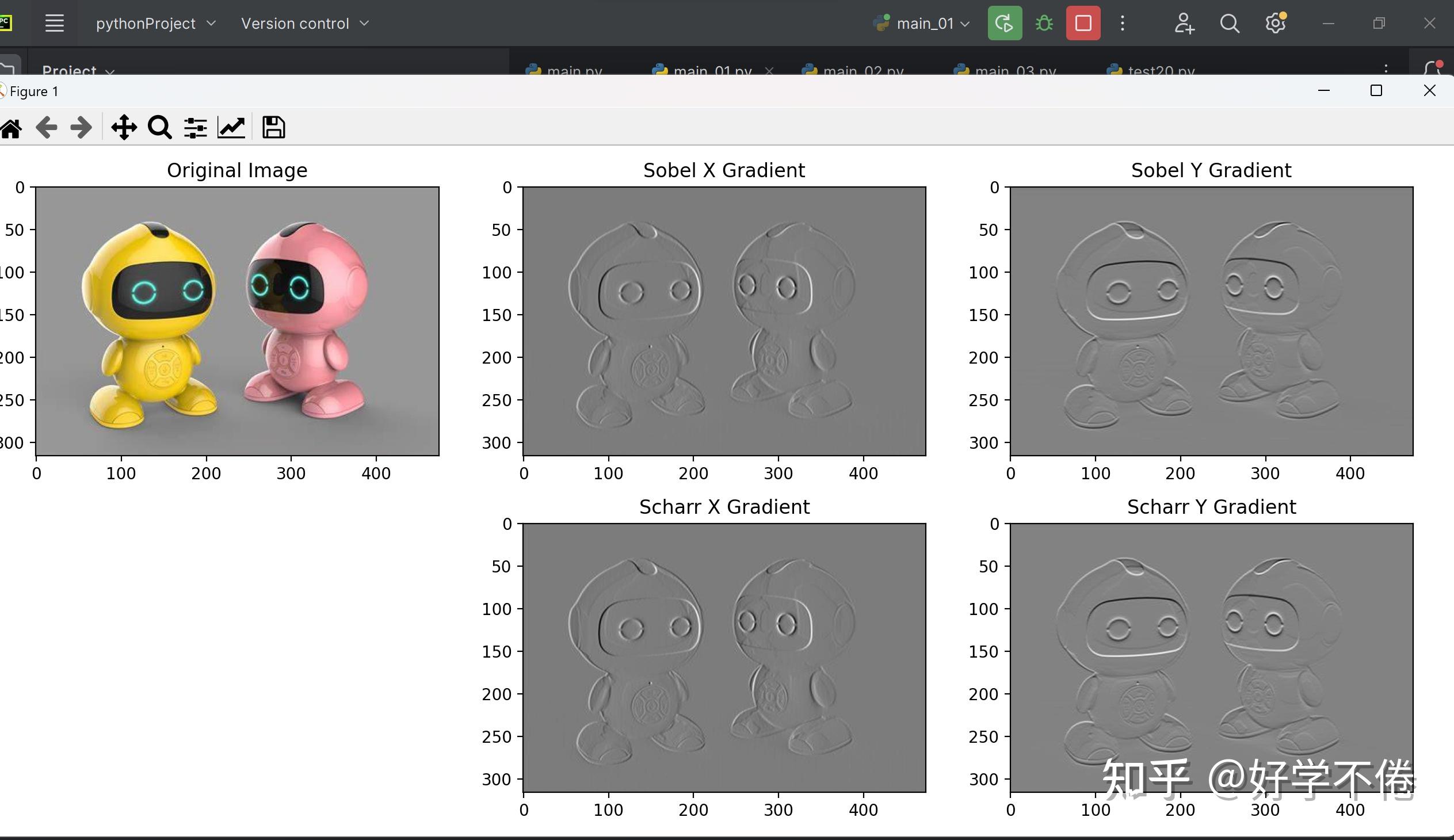Click the Original Image subplot
Image resolution: width=1454 pixels, height=840 pixels.
click(236, 318)
